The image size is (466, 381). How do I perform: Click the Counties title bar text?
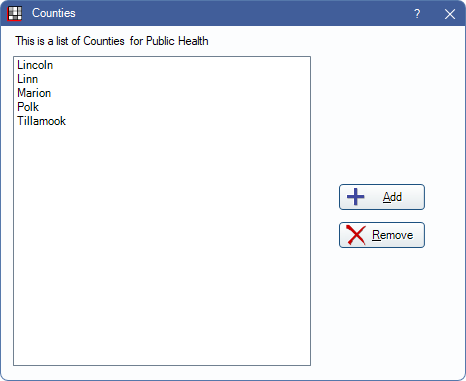[x=54, y=13]
